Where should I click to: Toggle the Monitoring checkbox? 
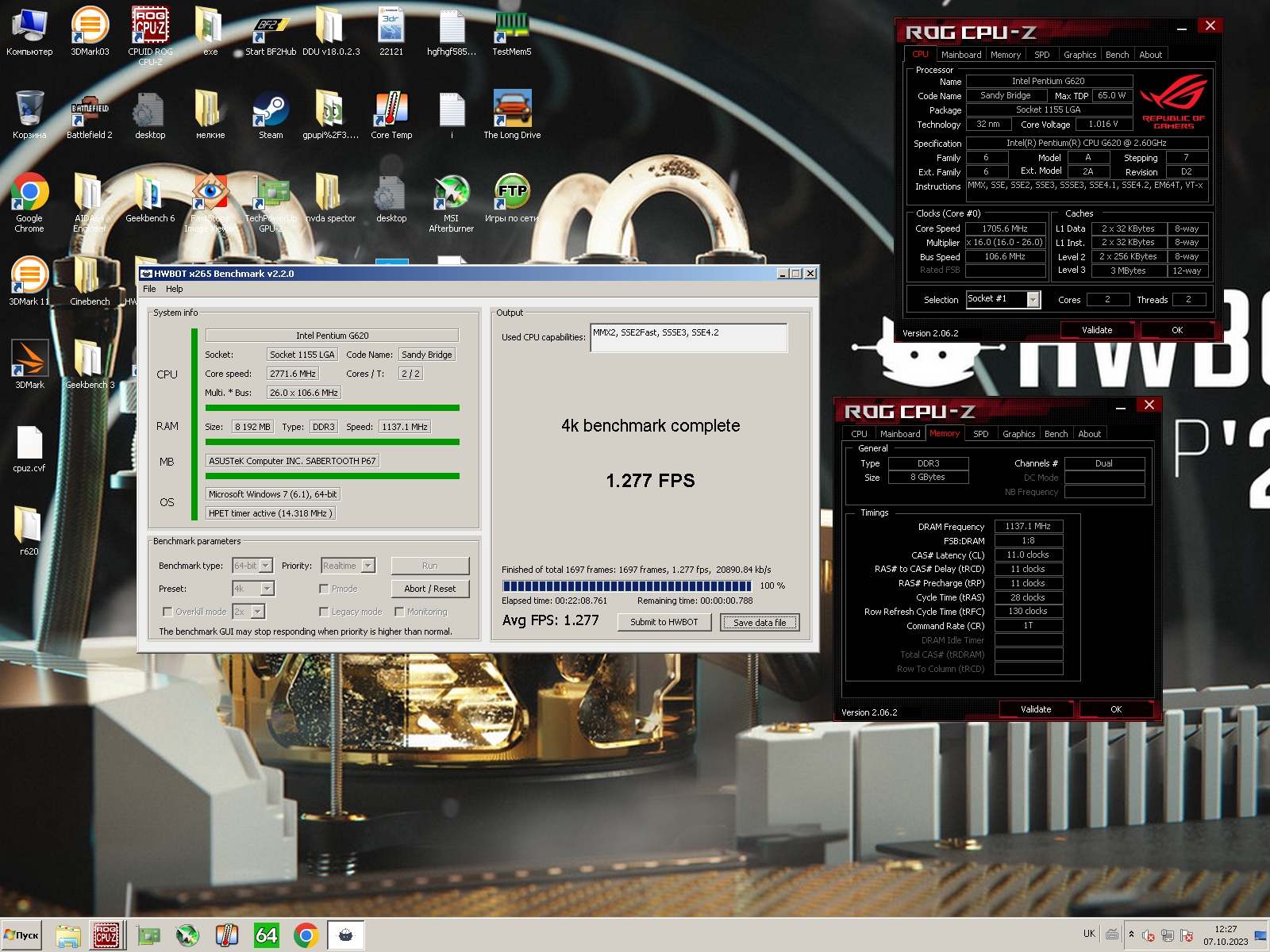pyautogui.click(x=399, y=612)
